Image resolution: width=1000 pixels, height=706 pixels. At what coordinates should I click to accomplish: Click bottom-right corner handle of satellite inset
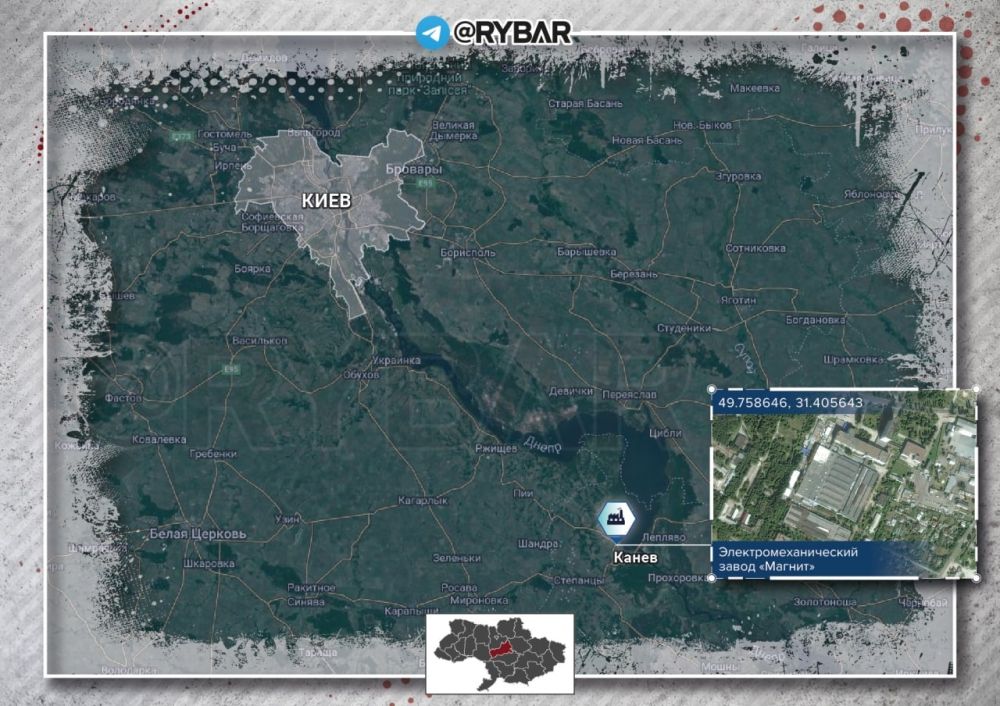[977, 578]
